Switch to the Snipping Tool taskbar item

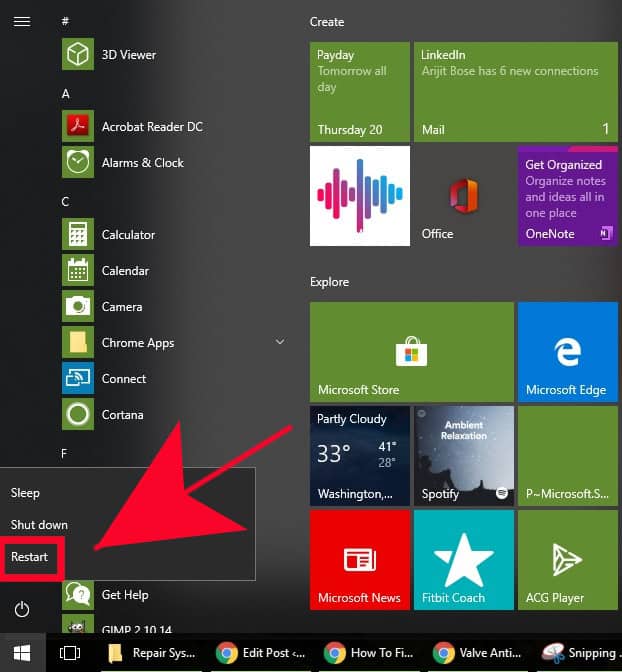pos(580,653)
